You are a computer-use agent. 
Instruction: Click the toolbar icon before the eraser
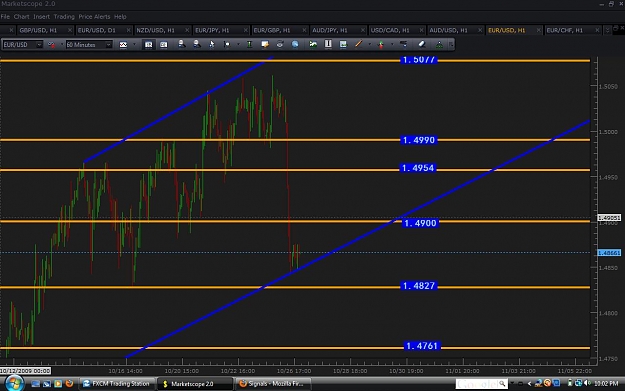[x=403, y=45]
